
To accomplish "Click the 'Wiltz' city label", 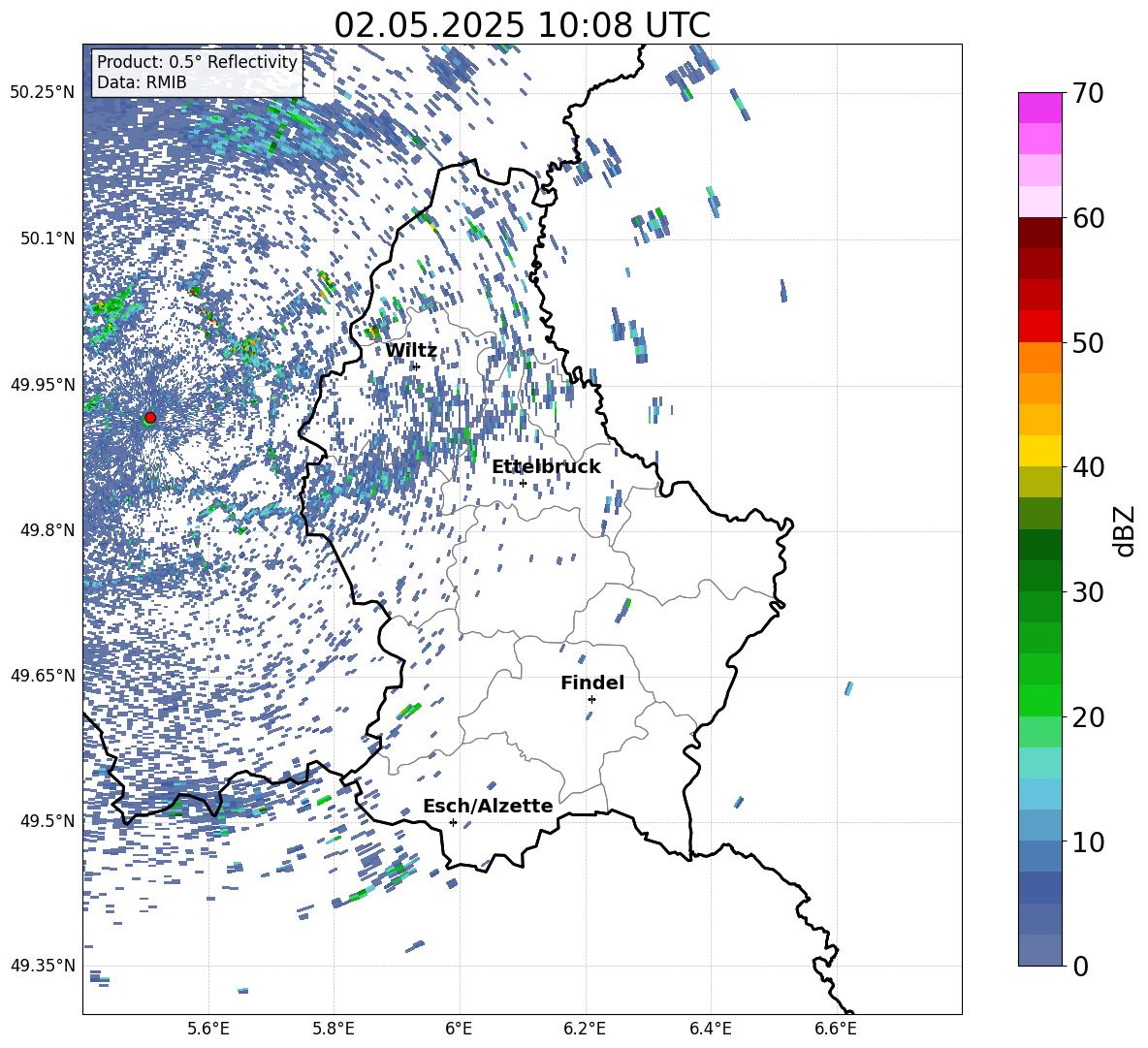I will tap(411, 351).
